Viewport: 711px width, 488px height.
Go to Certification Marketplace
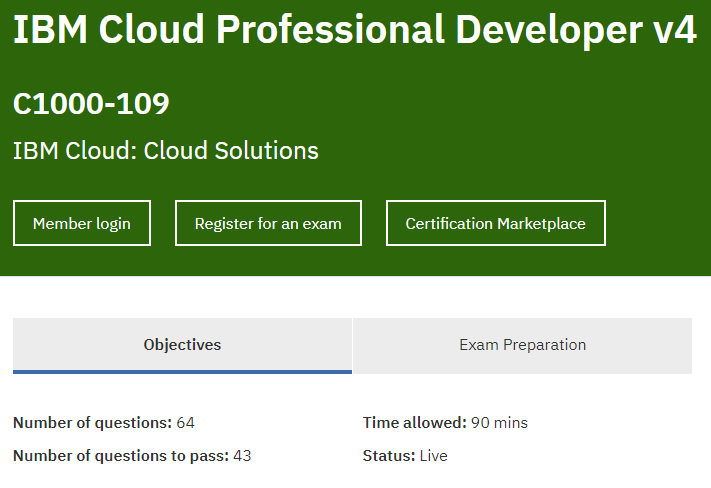[x=496, y=223]
